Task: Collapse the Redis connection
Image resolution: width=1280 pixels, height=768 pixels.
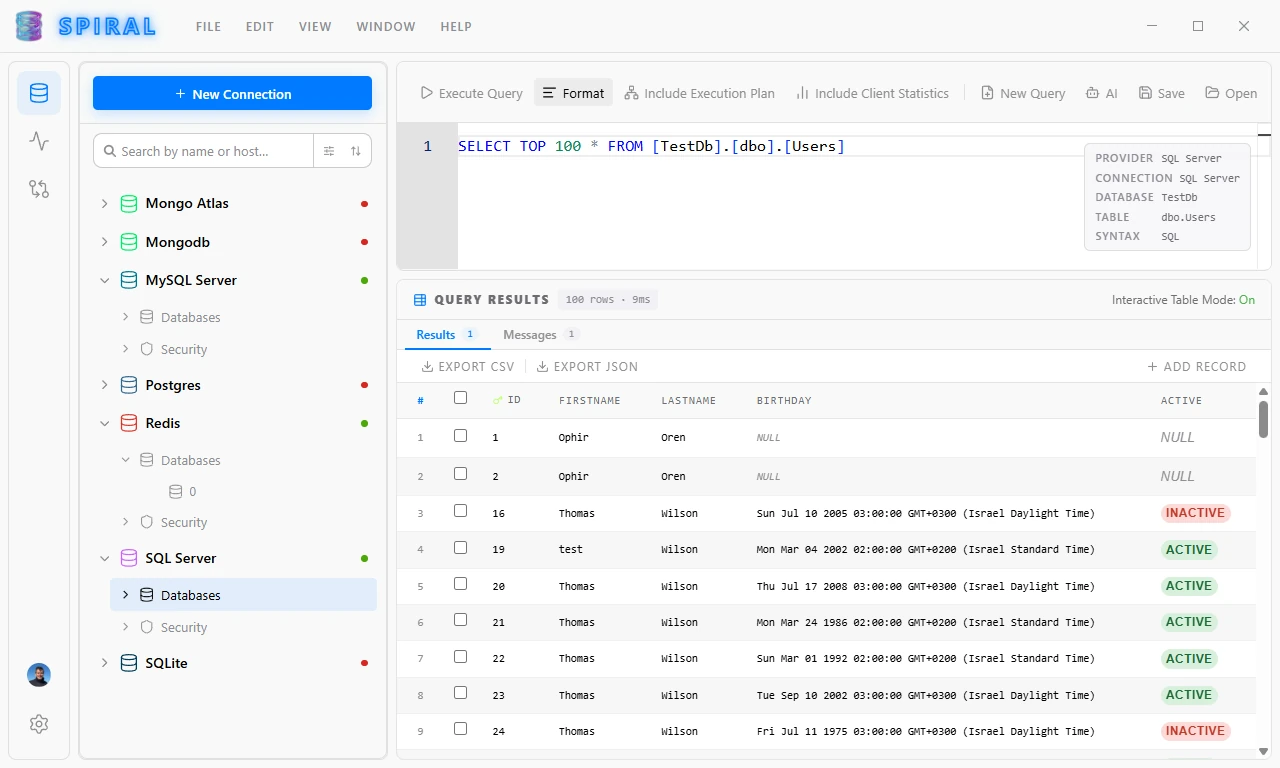Action: point(104,423)
